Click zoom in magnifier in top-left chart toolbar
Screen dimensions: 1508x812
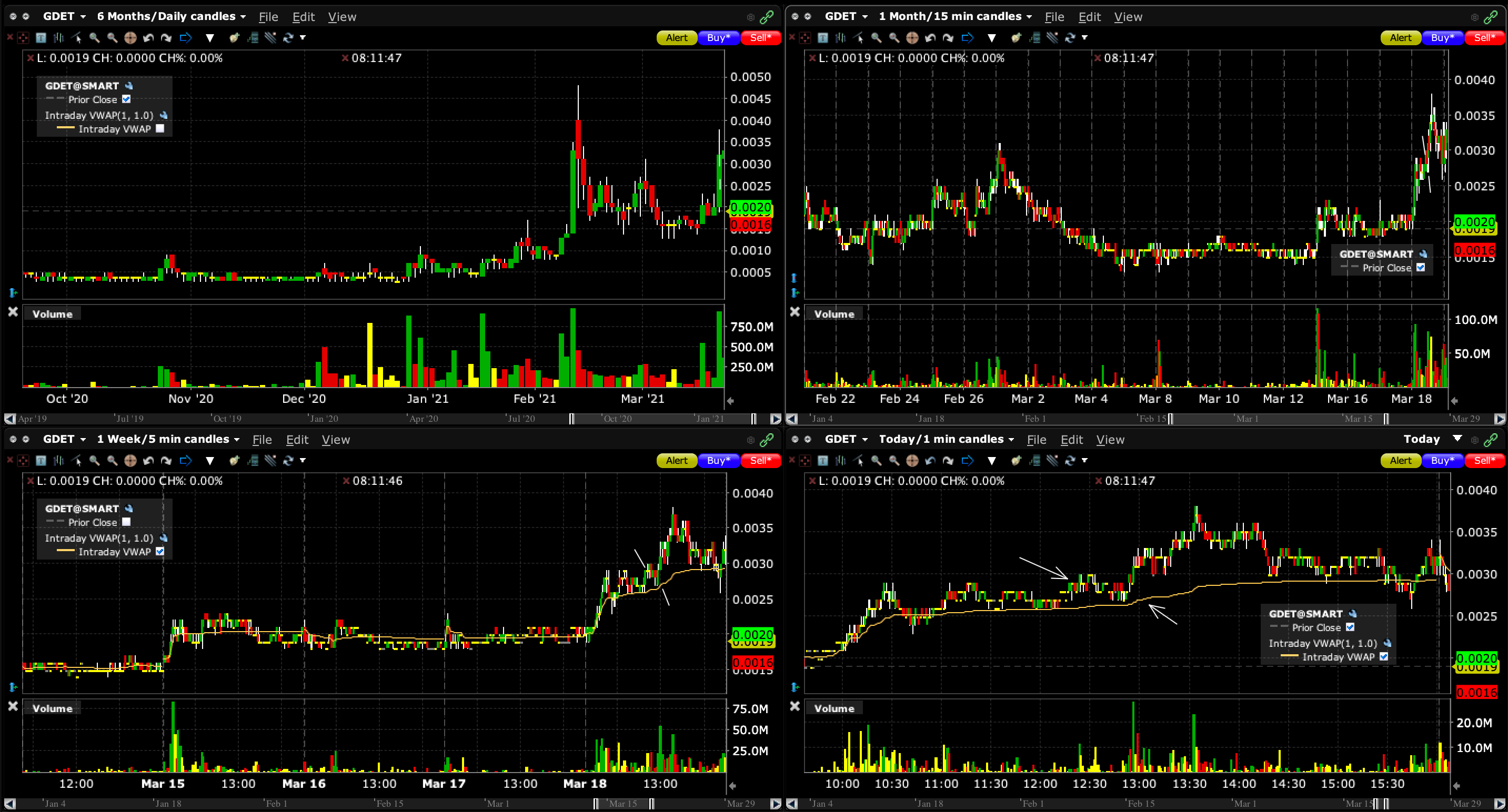pyautogui.click(x=94, y=38)
